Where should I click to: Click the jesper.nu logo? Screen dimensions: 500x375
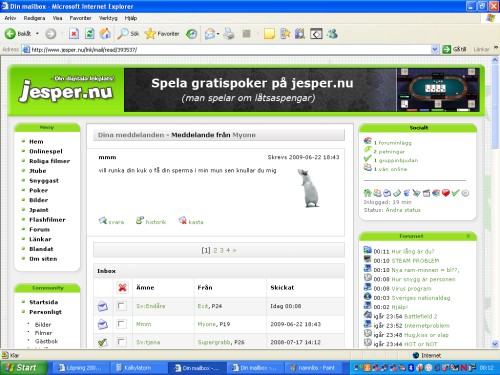click(x=66, y=91)
